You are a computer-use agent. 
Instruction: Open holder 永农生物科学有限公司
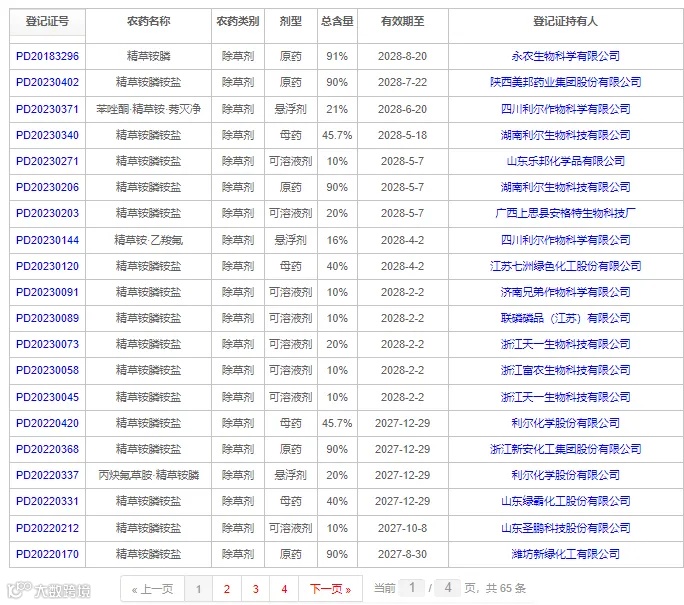pos(566,56)
